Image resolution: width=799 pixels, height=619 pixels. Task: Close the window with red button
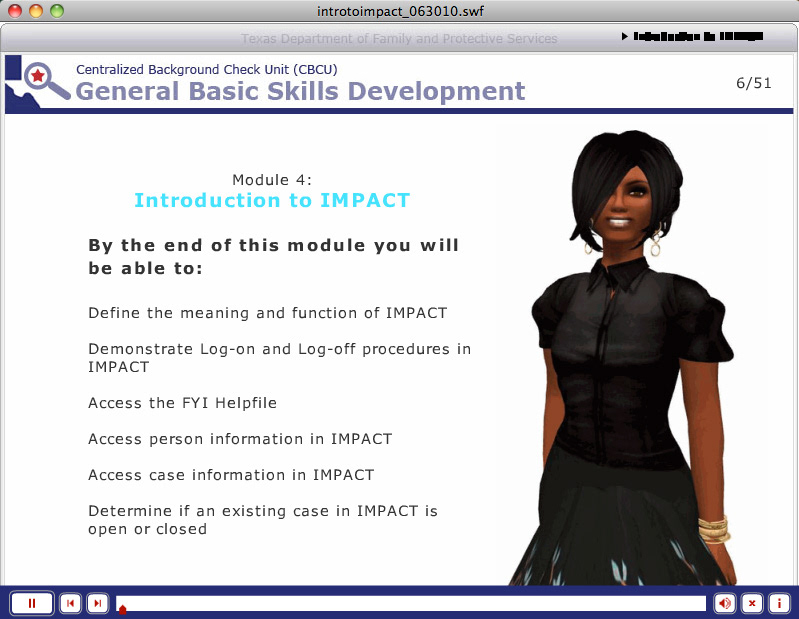(x=15, y=11)
